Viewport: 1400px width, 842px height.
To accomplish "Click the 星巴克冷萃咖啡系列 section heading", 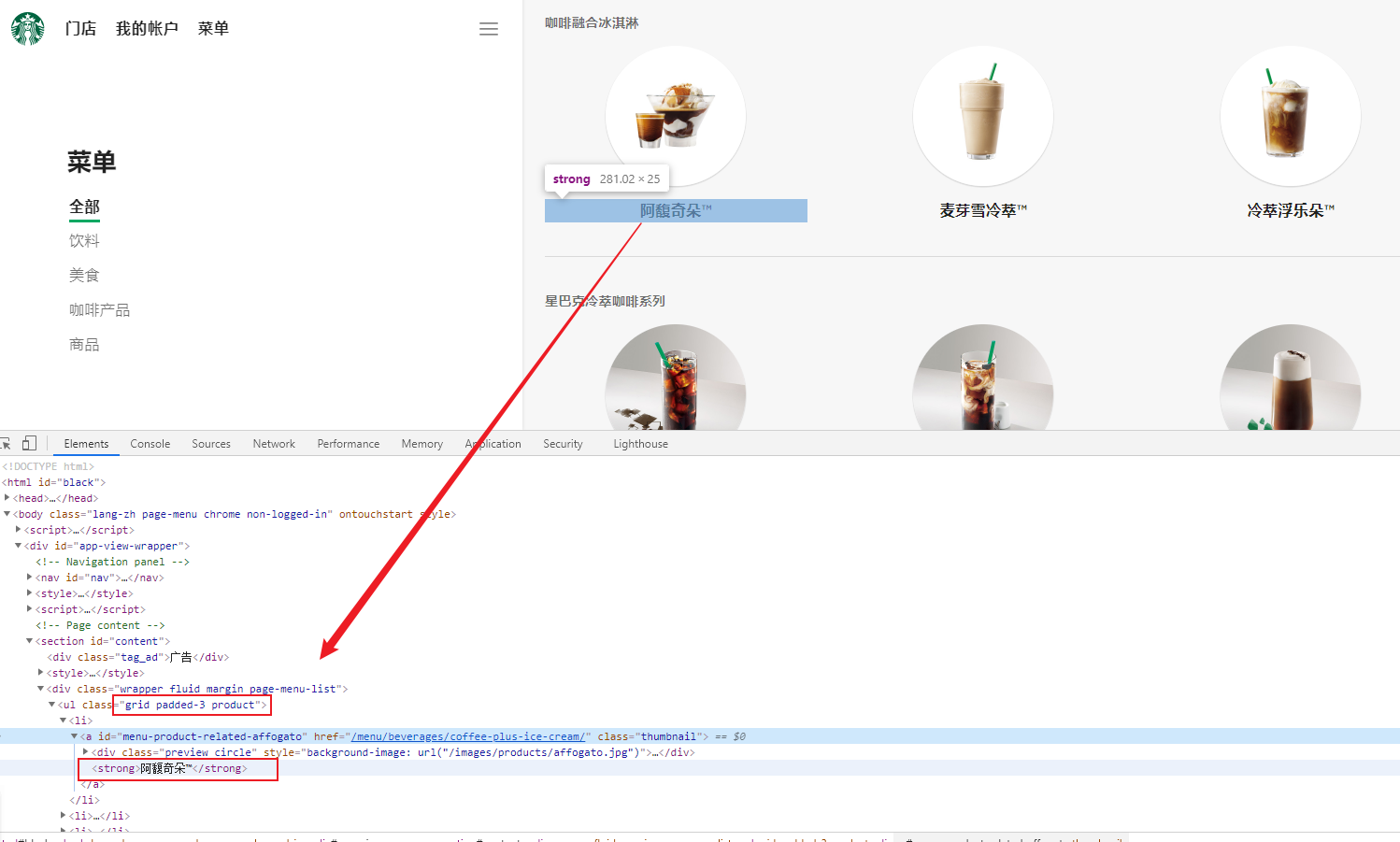I will 605,301.
